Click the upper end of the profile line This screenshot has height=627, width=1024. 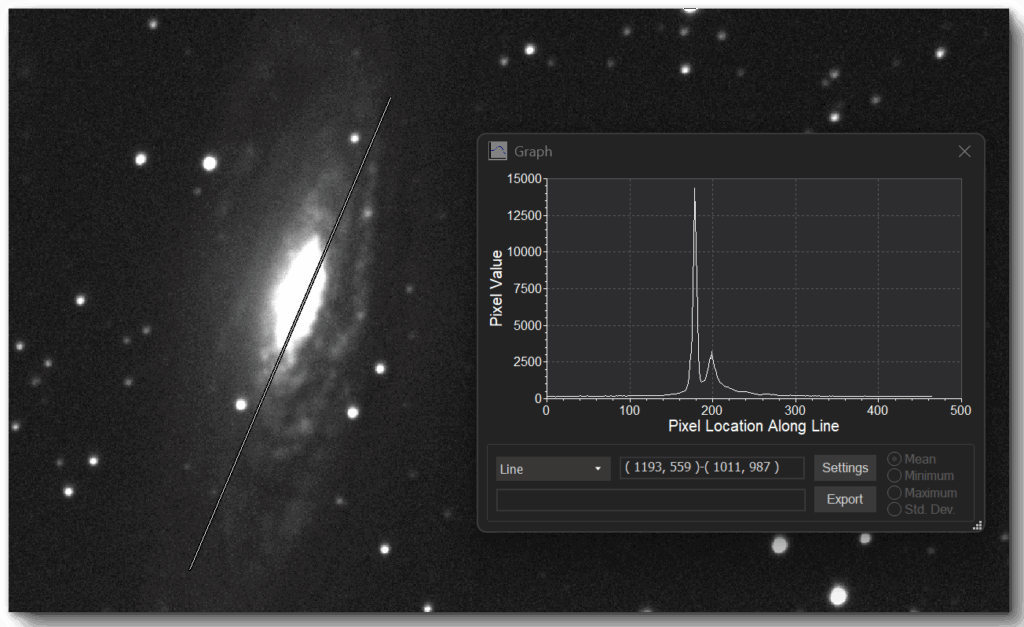(x=389, y=99)
